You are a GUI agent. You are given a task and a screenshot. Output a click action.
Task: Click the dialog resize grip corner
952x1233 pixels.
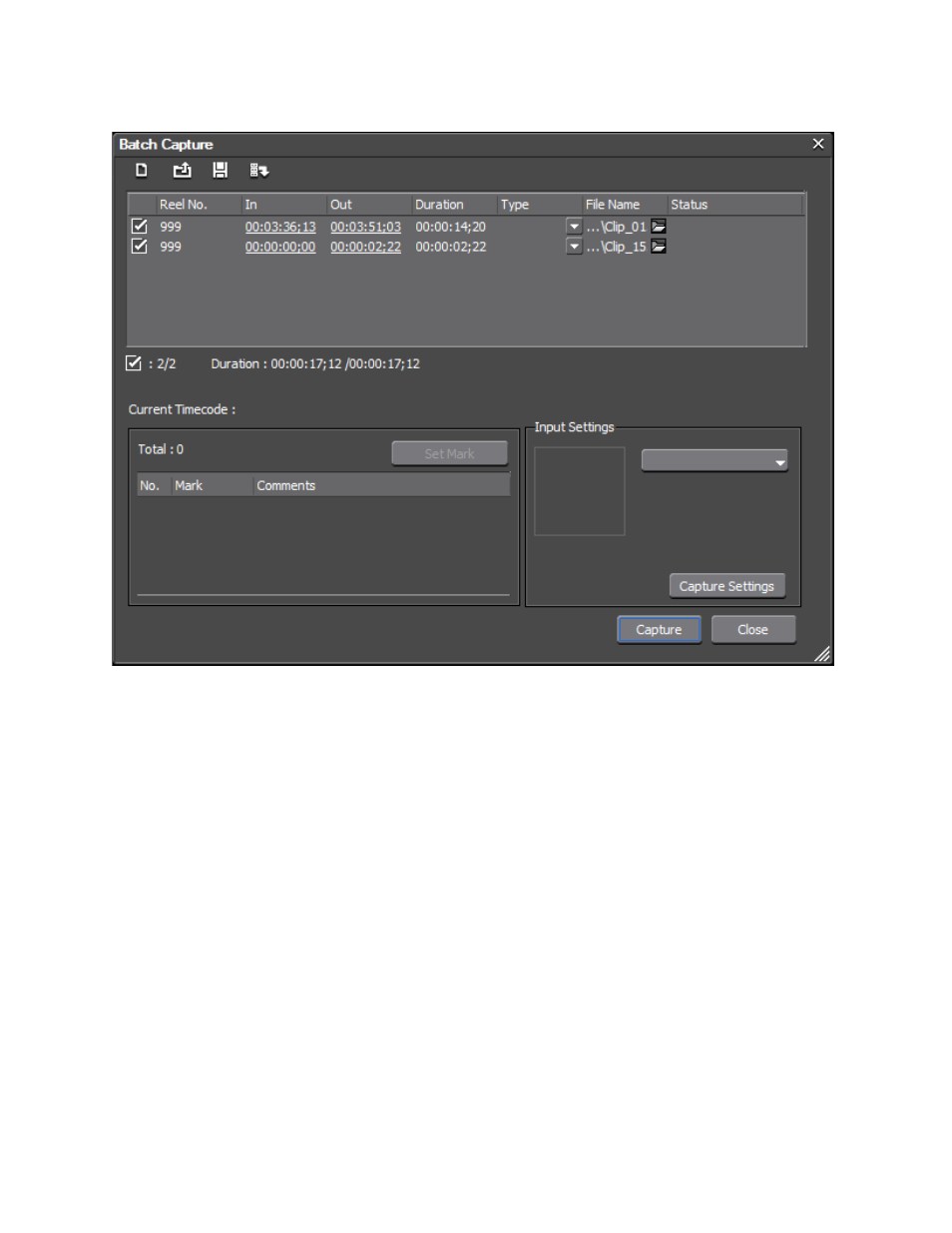click(x=822, y=654)
